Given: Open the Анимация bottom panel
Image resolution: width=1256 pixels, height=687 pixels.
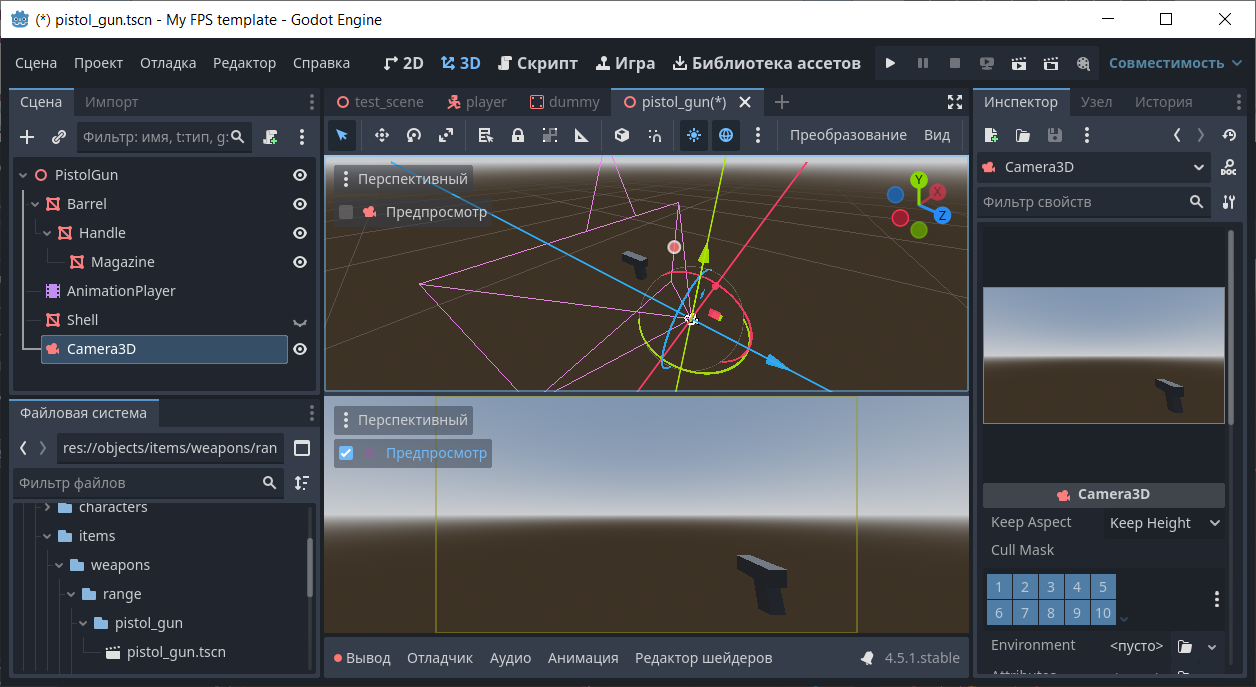Looking at the screenshot, I should [x=583, y=658].
